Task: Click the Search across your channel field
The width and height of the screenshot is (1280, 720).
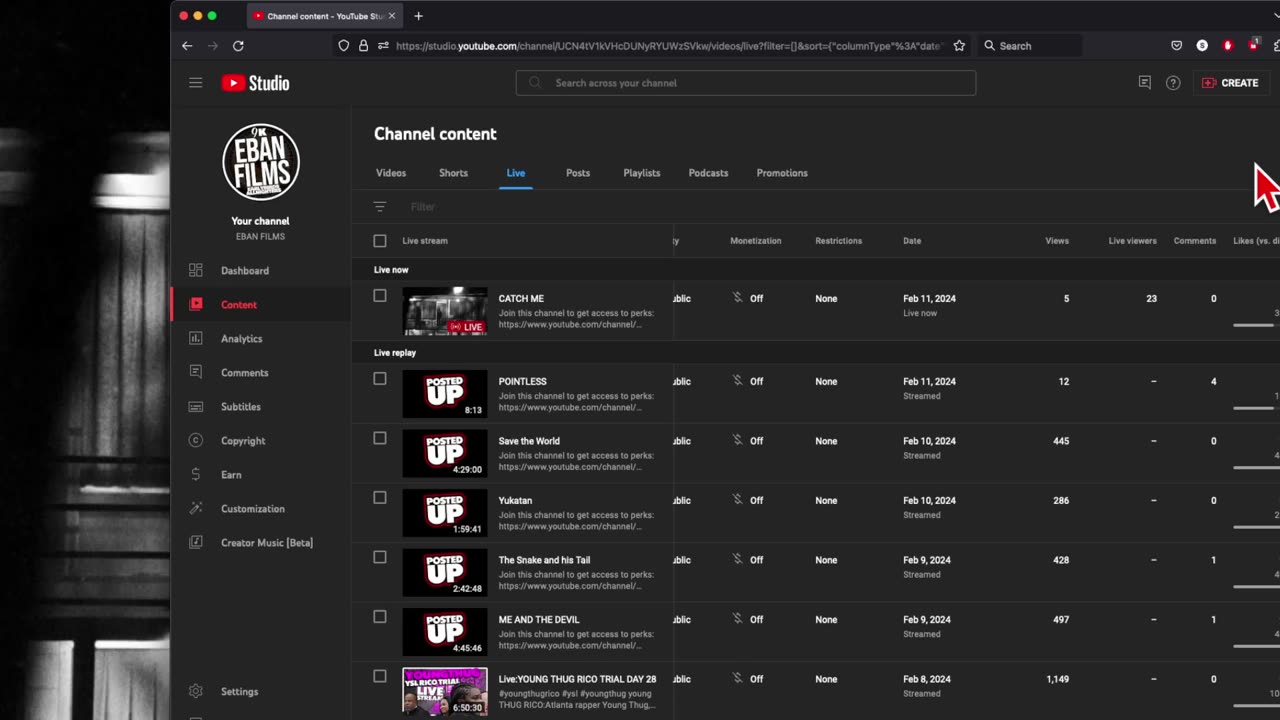Action: 746,83
